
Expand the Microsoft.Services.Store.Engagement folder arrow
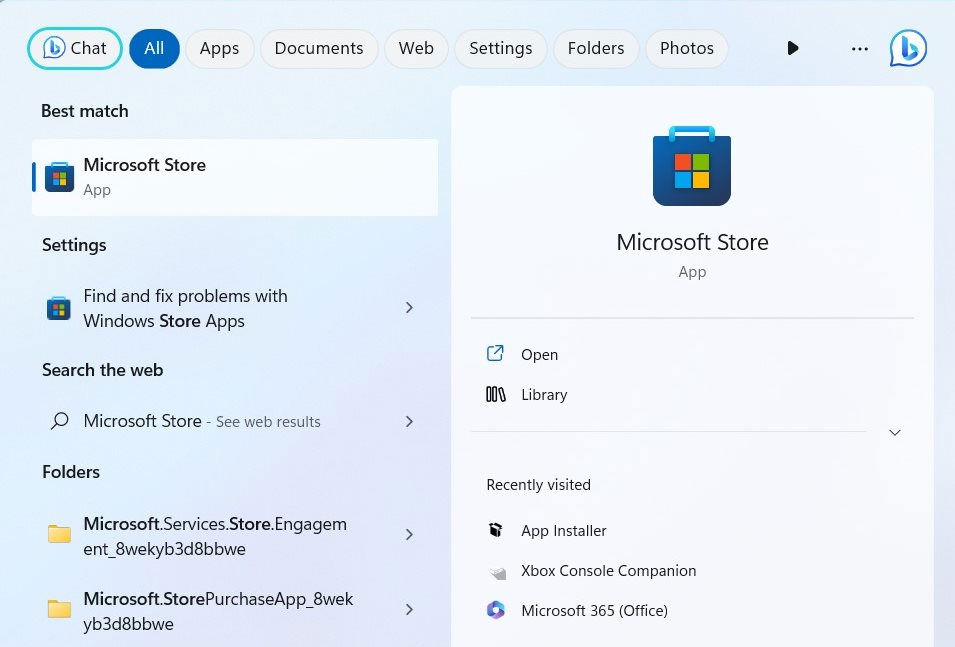point(409,535)
